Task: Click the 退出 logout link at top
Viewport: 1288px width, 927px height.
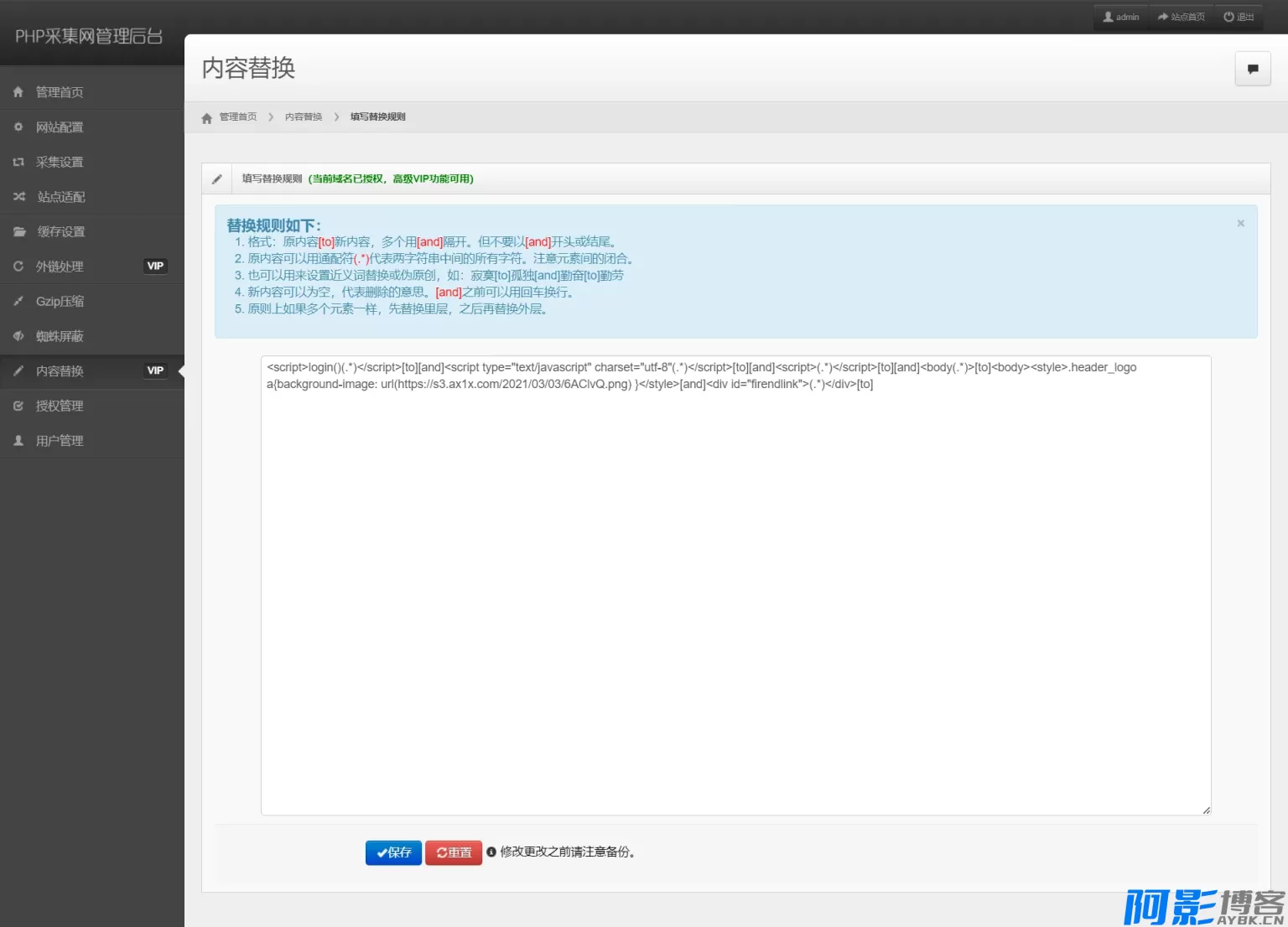Action: point(1239,17)
